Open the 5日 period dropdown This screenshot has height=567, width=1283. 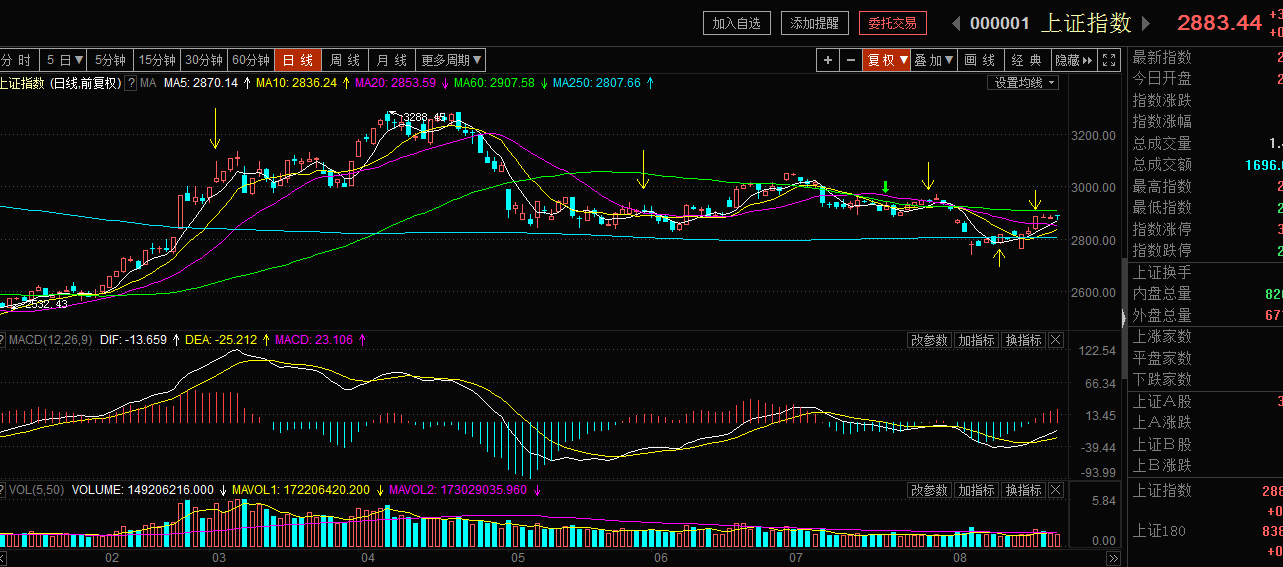click(66, 60)
